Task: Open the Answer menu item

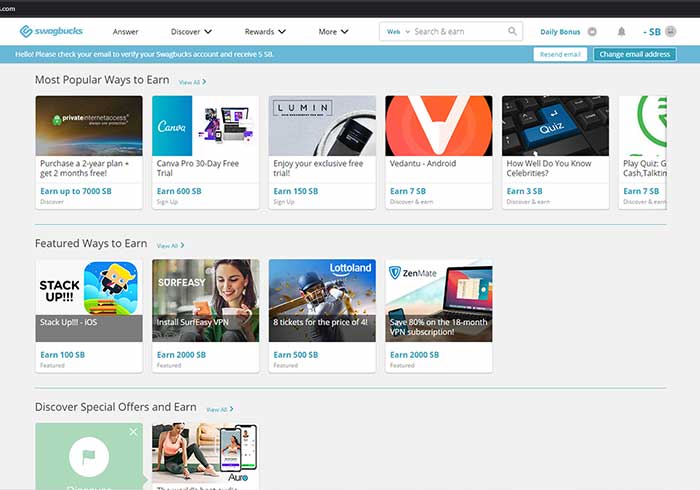Action: pos(125,32)
